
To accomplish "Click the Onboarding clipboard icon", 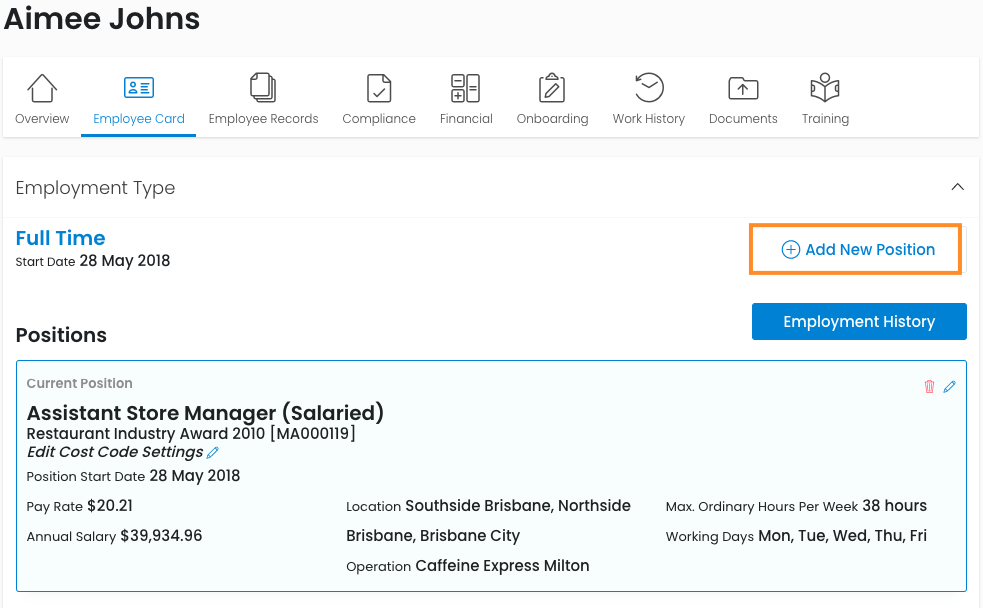I will tap(552, 89).
